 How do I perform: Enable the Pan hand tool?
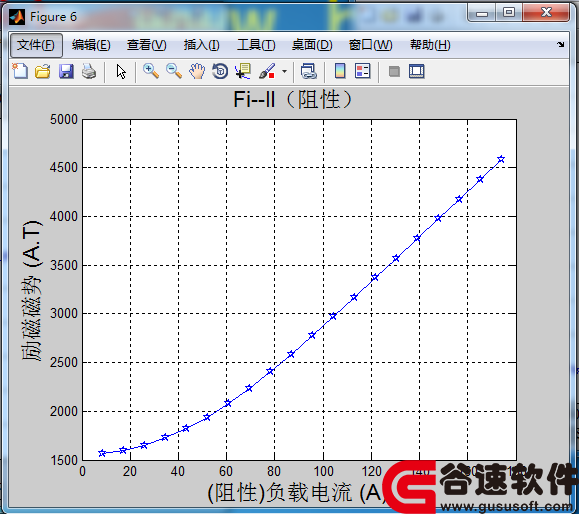(197, 71)
